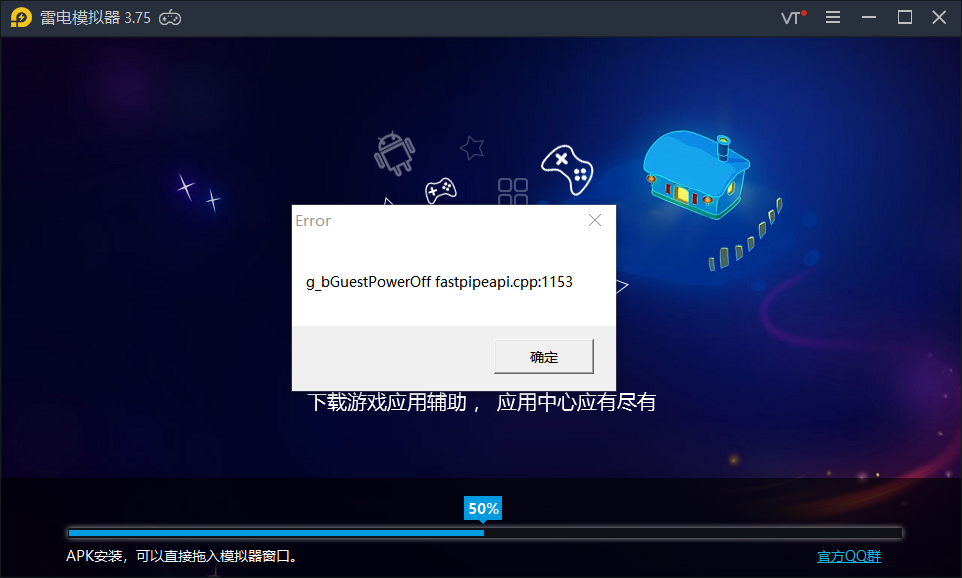
Task: Click the blue 50% percentage badge
Action: pyautogui.click(x=483, y=508)
